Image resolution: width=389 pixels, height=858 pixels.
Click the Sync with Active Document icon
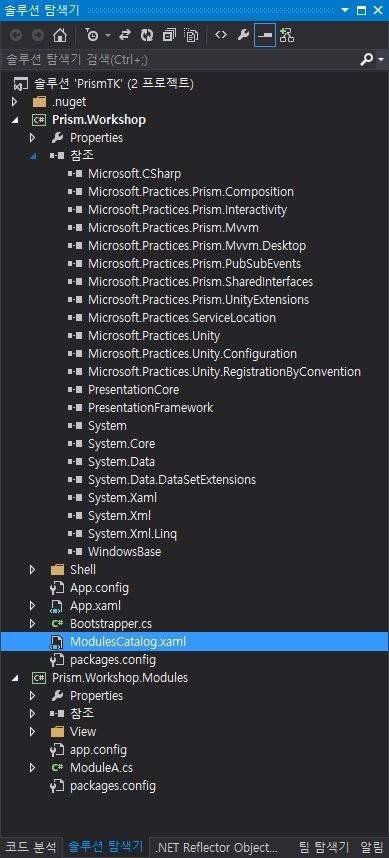[125, 36]
